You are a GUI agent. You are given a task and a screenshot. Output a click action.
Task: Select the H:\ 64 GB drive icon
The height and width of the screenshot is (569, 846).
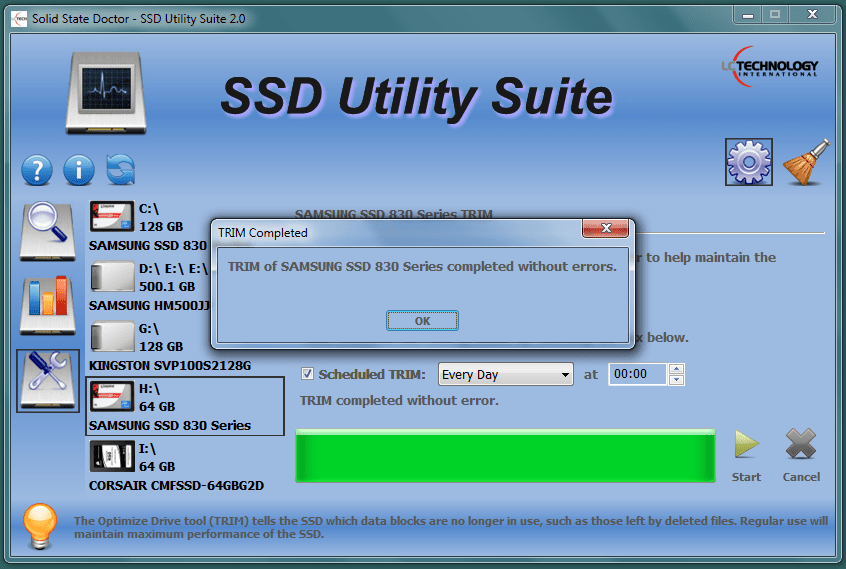pyautogui.click(x=112, y=396)
